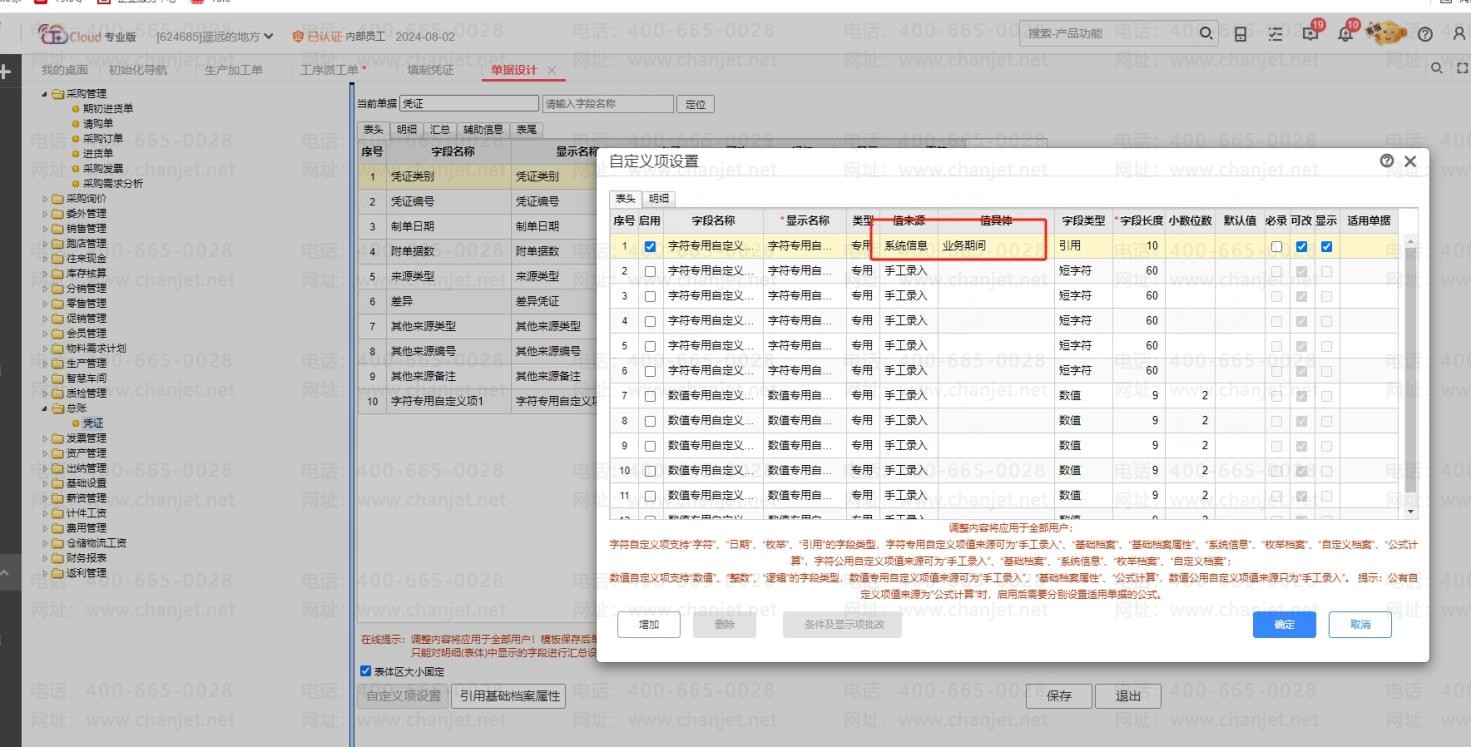Click the help icon in 自定义项设置 dialog
Viewport: 1471px width, 747px height.
1387,161
